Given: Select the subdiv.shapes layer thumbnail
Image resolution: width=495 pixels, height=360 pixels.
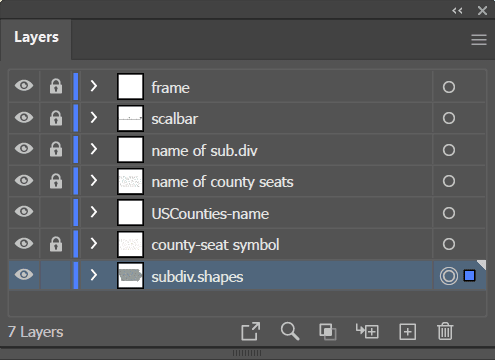Looking at the screenshot, I should [130, 275].
